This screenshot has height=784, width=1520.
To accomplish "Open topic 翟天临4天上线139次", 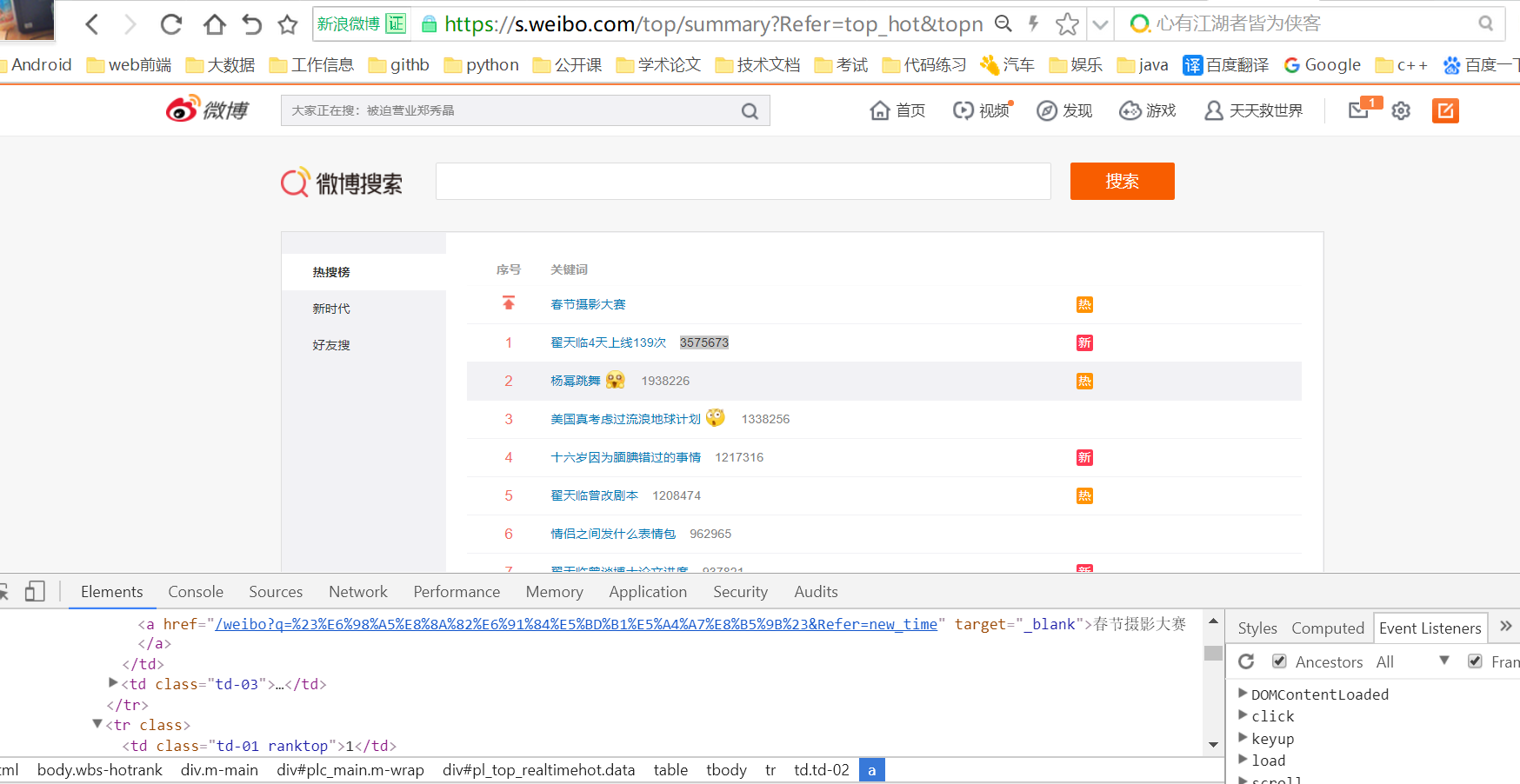I will coord(608,342).
